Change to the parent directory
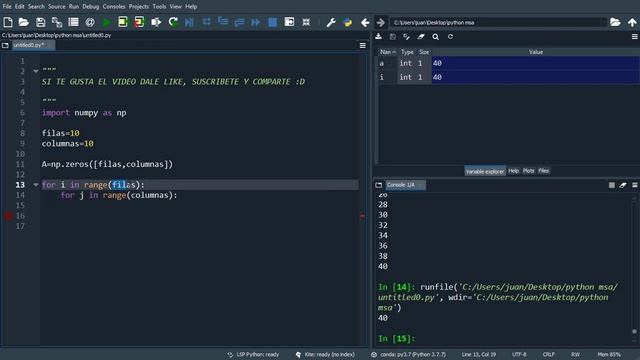 (x=632, y=22)
